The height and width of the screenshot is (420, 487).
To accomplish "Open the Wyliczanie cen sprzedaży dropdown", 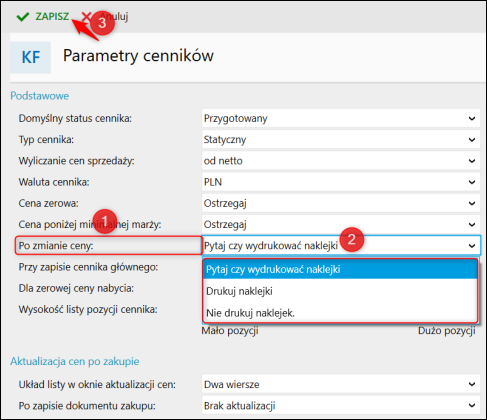I will tap(341, 161).
